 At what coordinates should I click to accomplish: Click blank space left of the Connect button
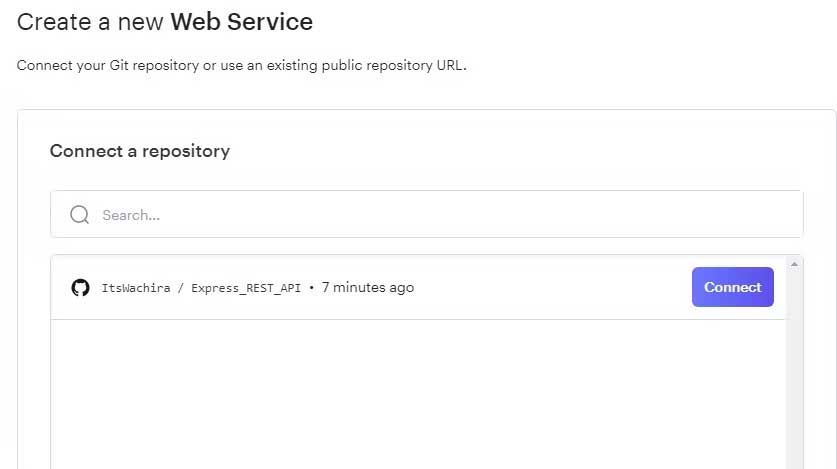pos(550,288)
